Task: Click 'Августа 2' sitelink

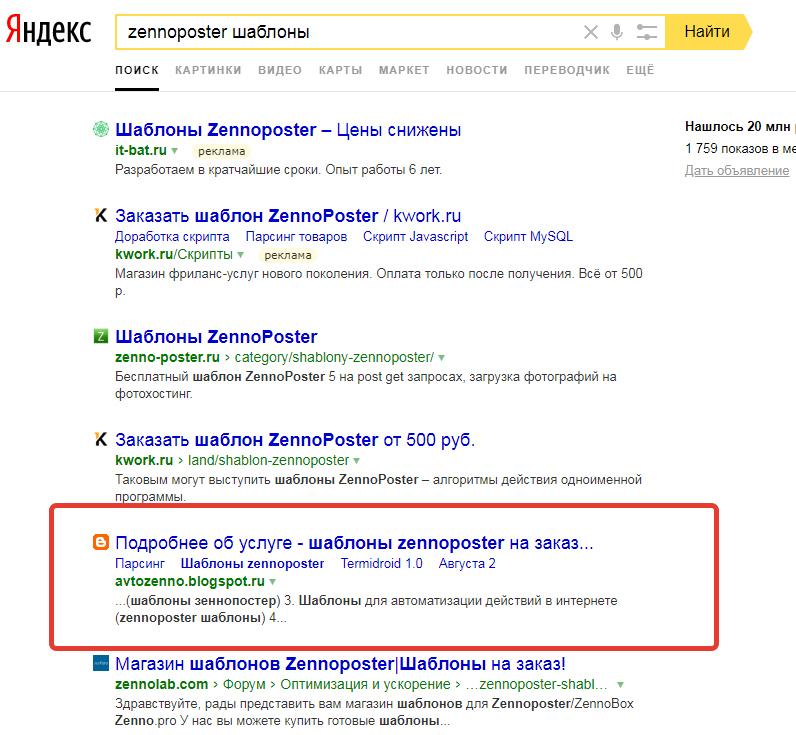Action: (x=467, y=563)
